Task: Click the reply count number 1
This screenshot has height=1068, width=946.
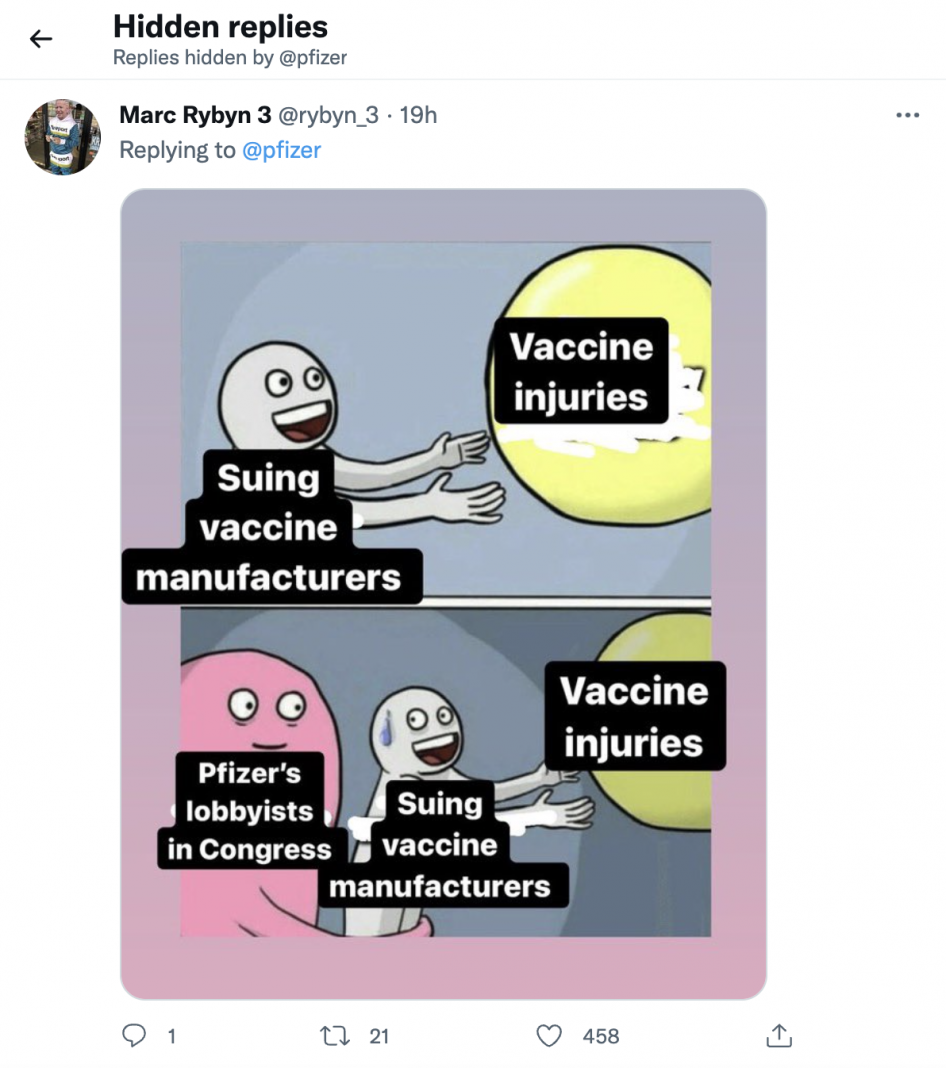Action: click(171, 1037)
